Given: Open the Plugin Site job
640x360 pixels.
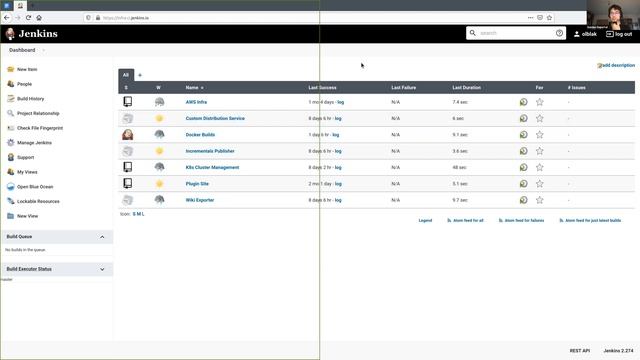Looking at the screenshot, I should [197, 184].
